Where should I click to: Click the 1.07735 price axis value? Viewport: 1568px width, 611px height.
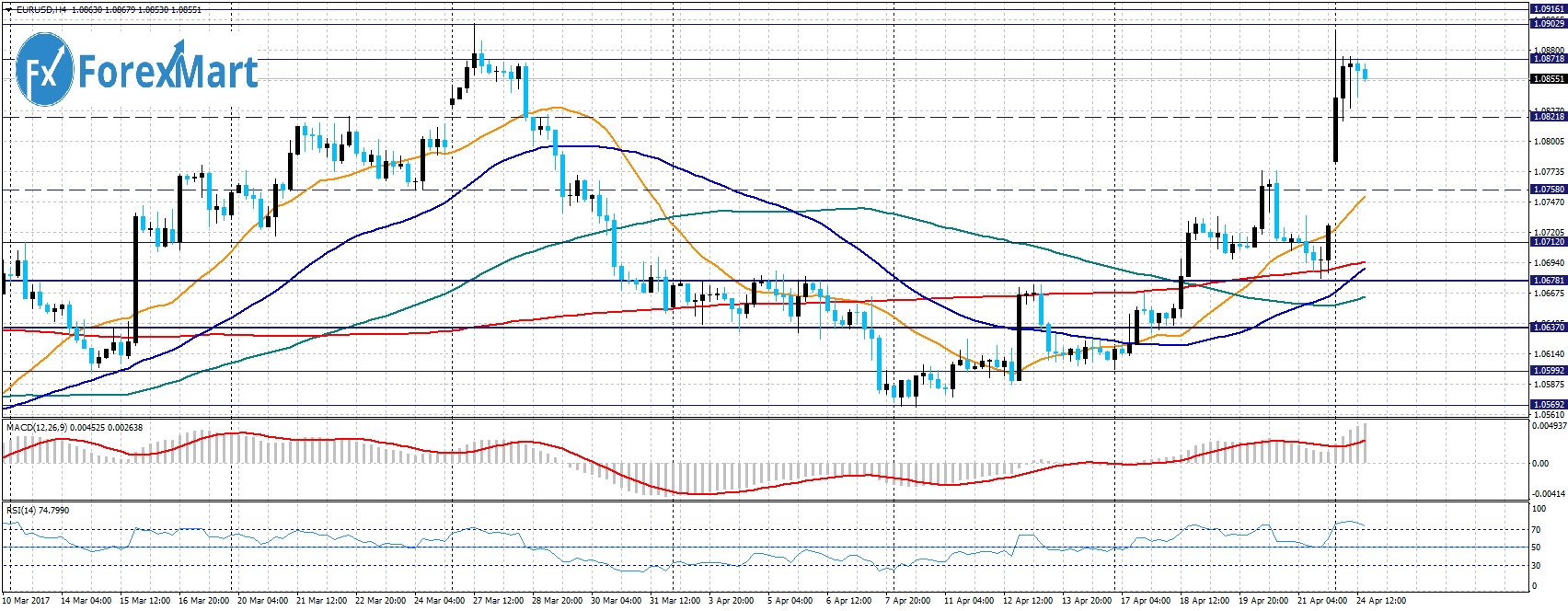pos(1548,172)
